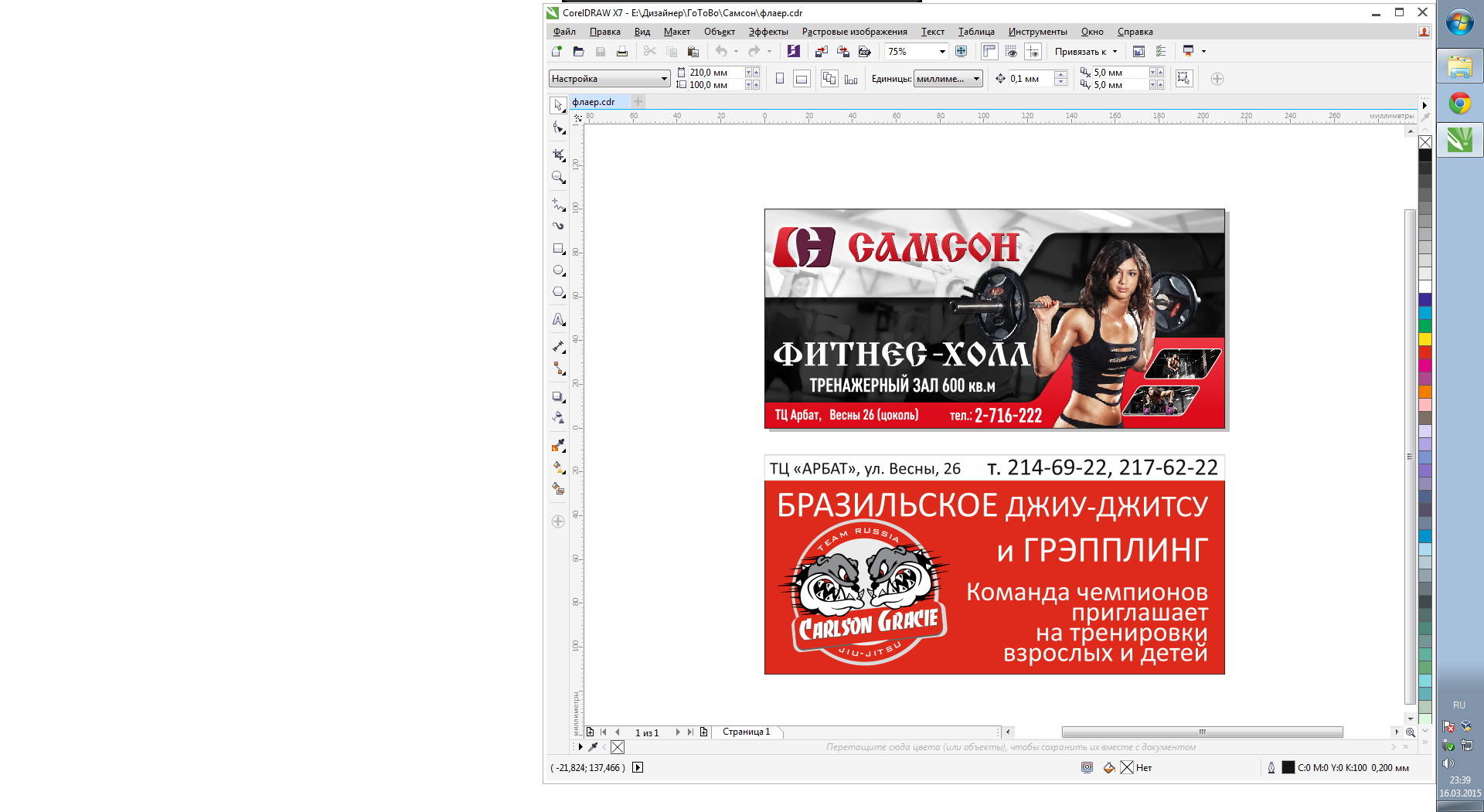
Task: Select the Polygon tool
Action: [x=558, y=293]
